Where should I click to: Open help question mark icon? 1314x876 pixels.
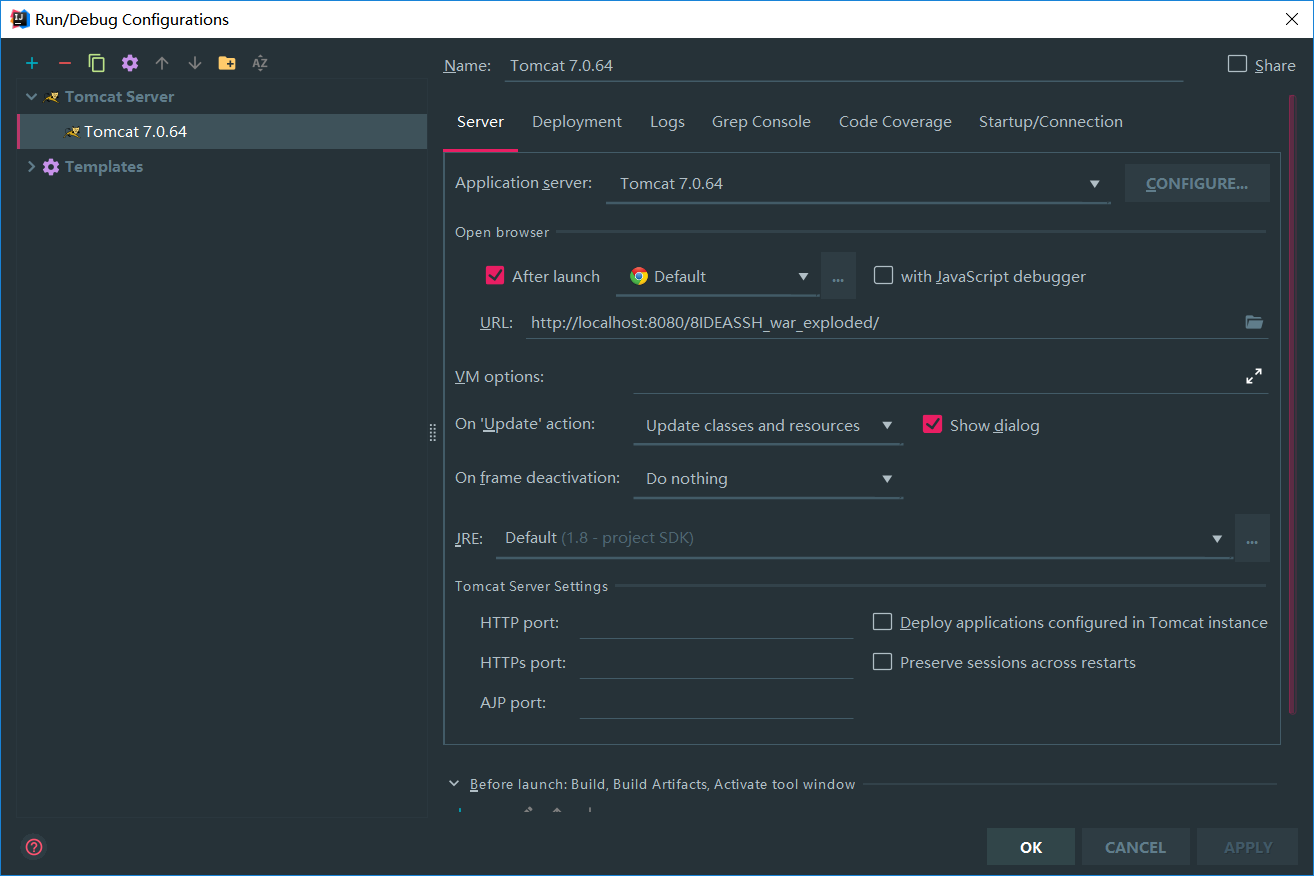(34, 847)
